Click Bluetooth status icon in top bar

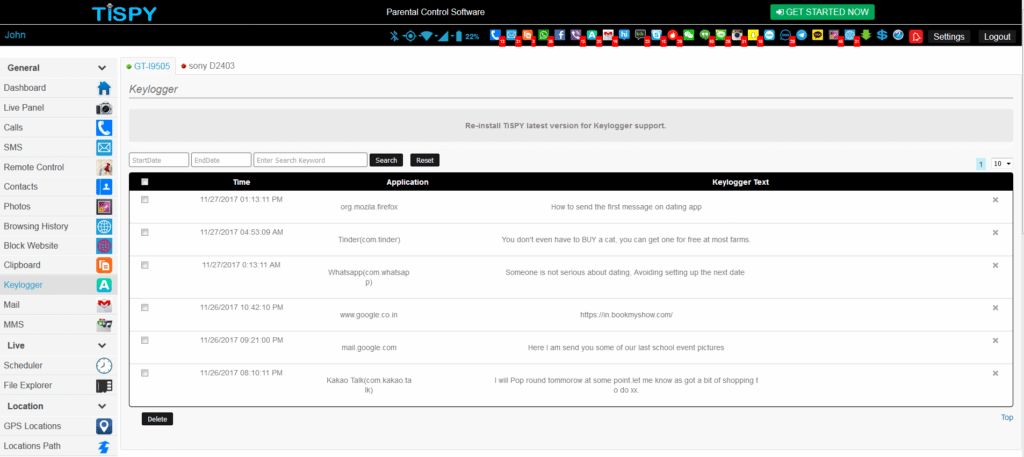click(x=394, y=36)
